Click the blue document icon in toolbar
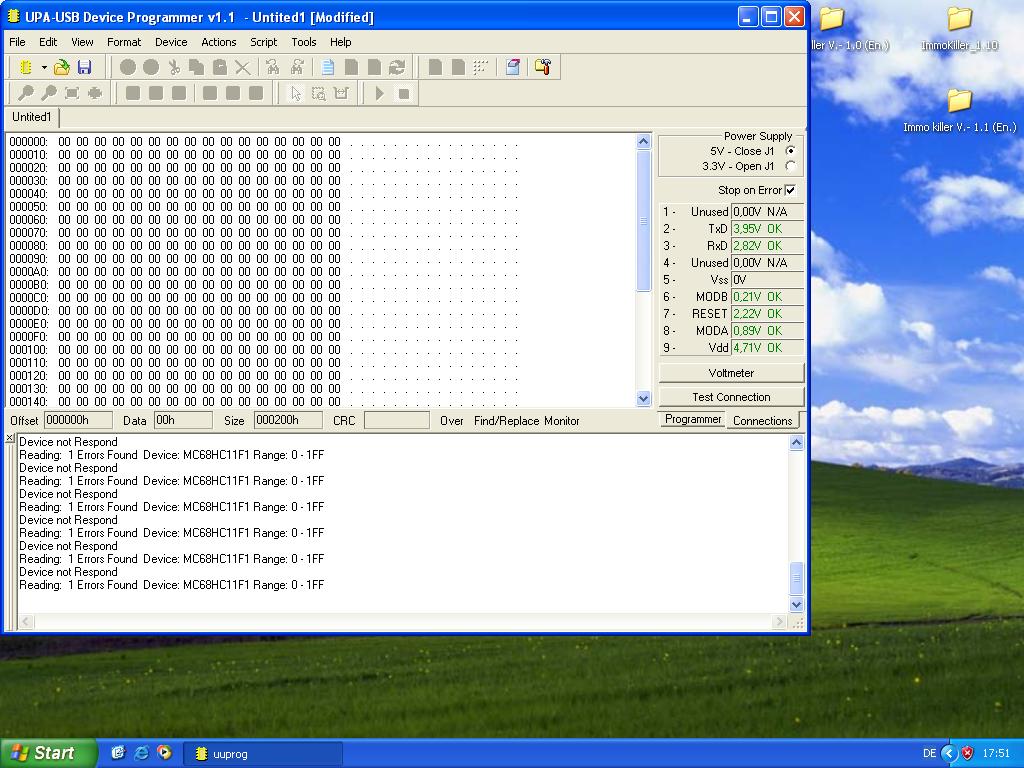 tap(328, 67)
